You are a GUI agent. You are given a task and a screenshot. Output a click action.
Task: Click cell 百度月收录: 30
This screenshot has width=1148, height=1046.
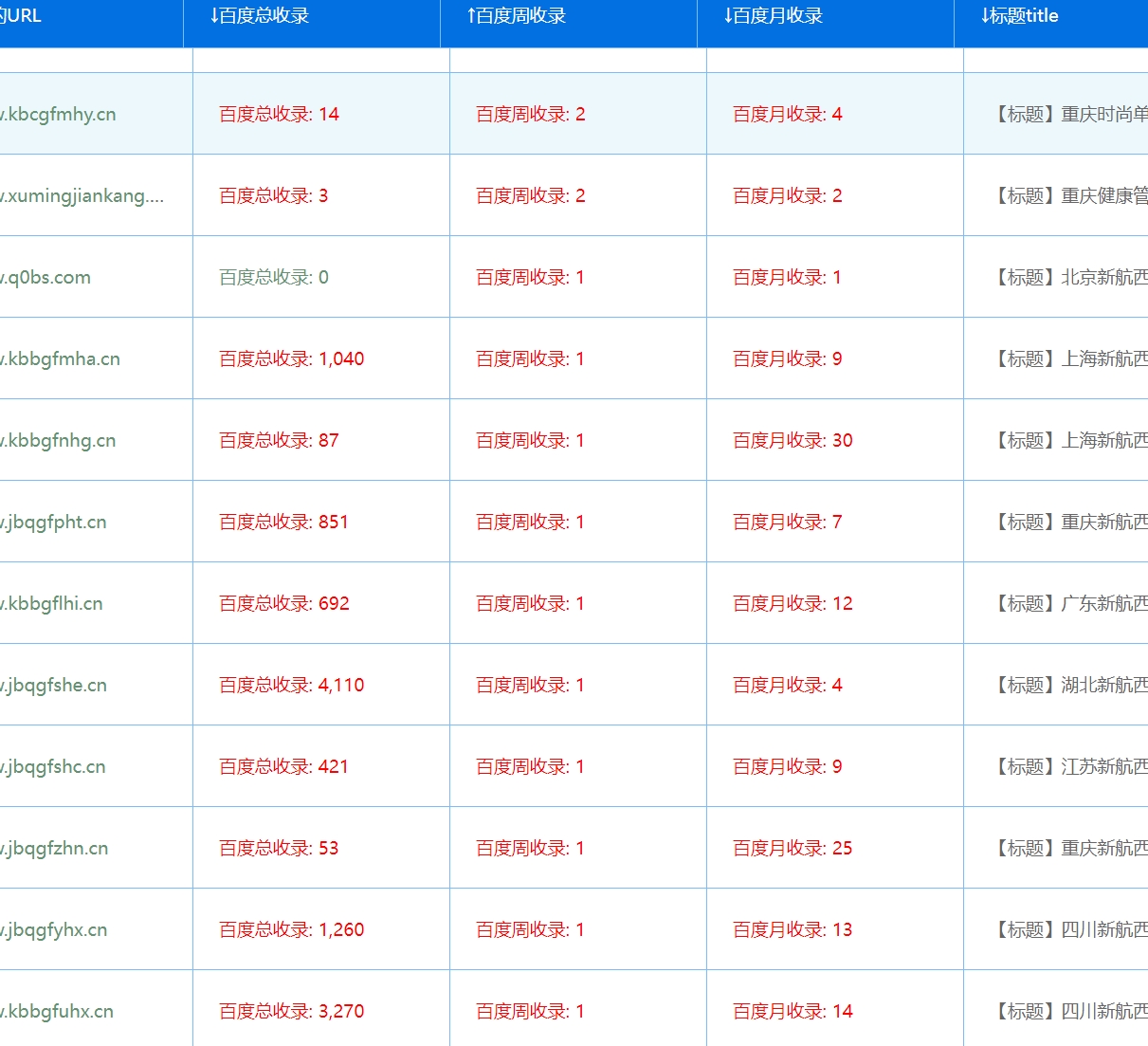tap(793, 440)
